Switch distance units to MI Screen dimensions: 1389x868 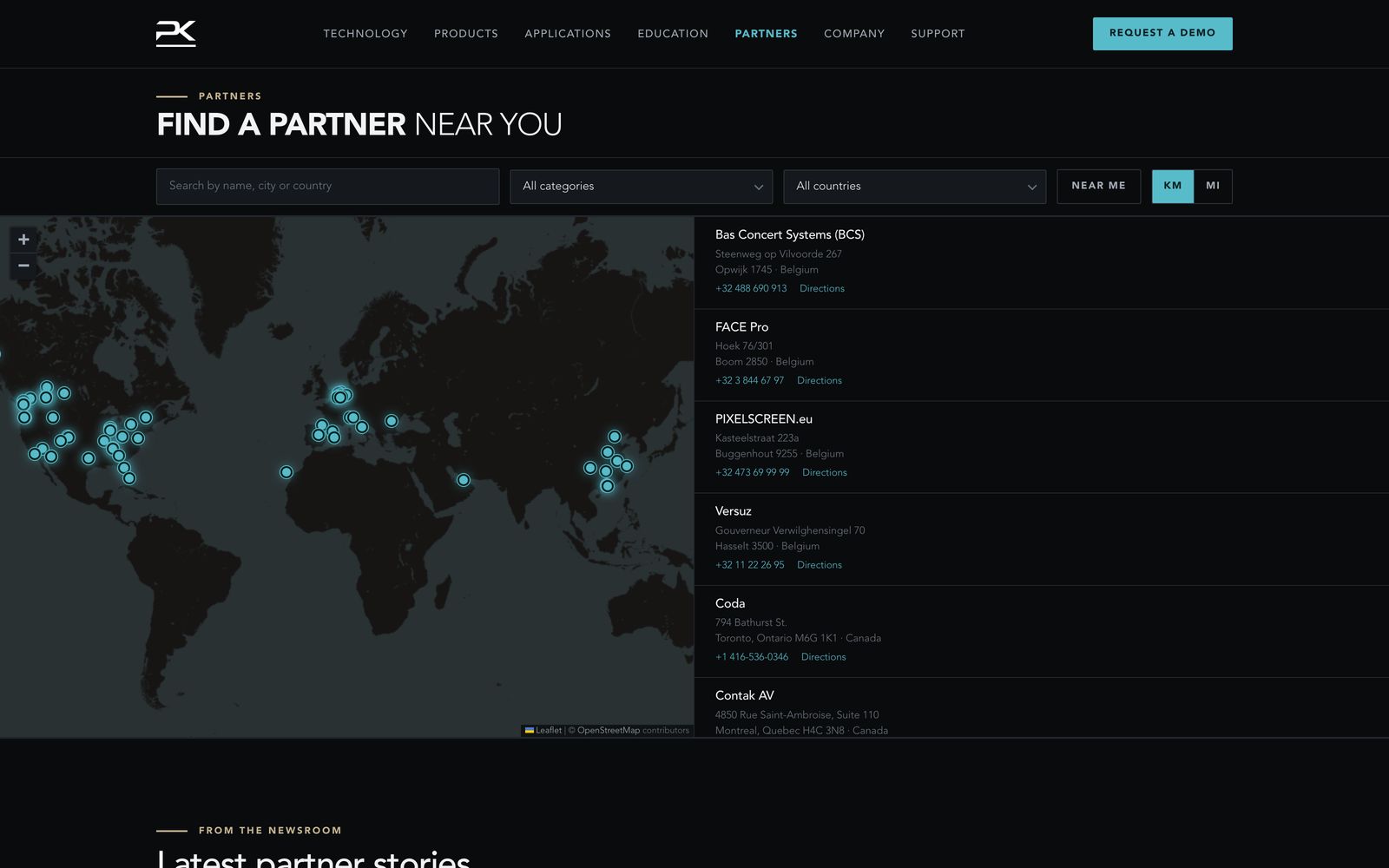click(x=1213, y=187)
